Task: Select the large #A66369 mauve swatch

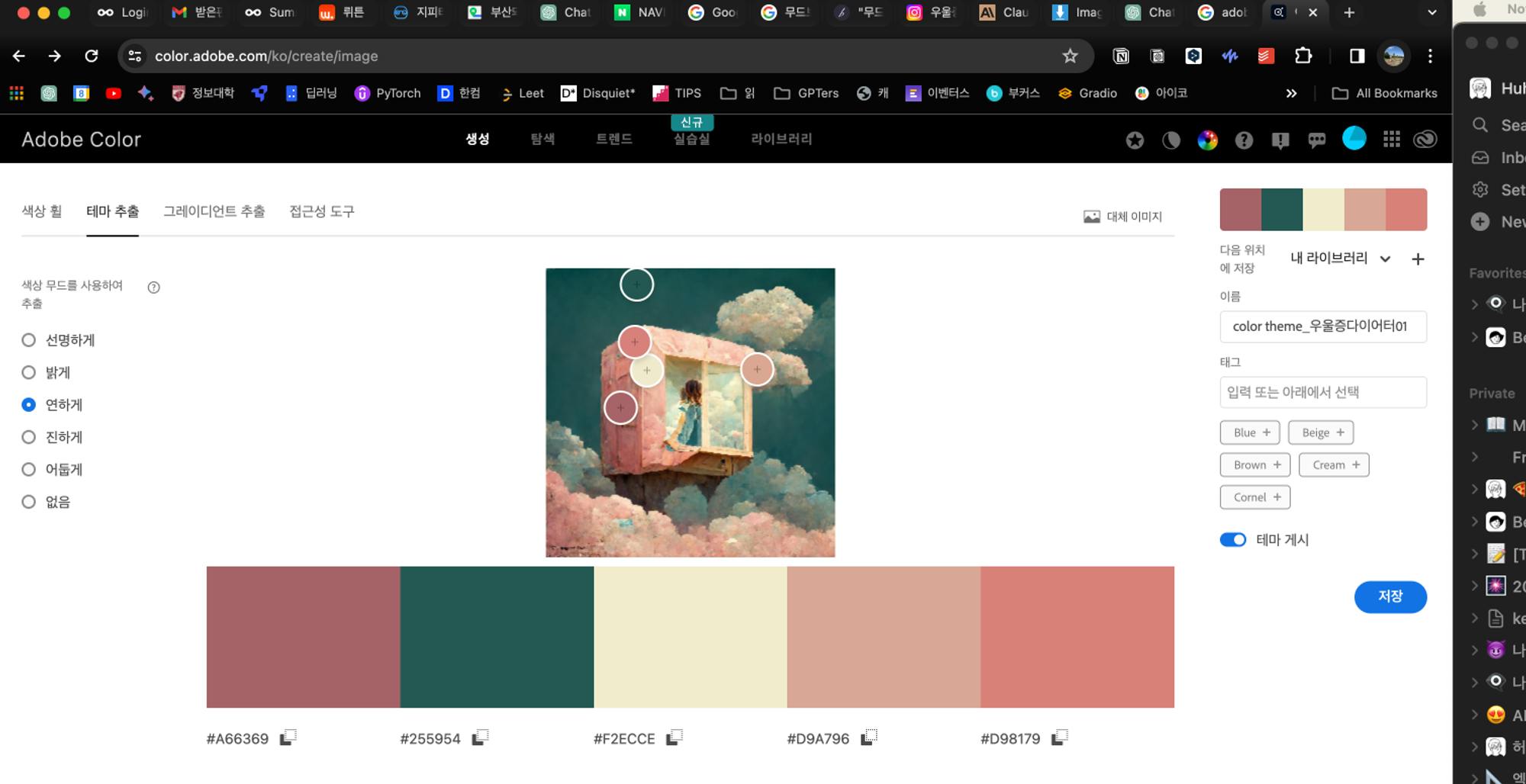Action: (x=303, y=637)
